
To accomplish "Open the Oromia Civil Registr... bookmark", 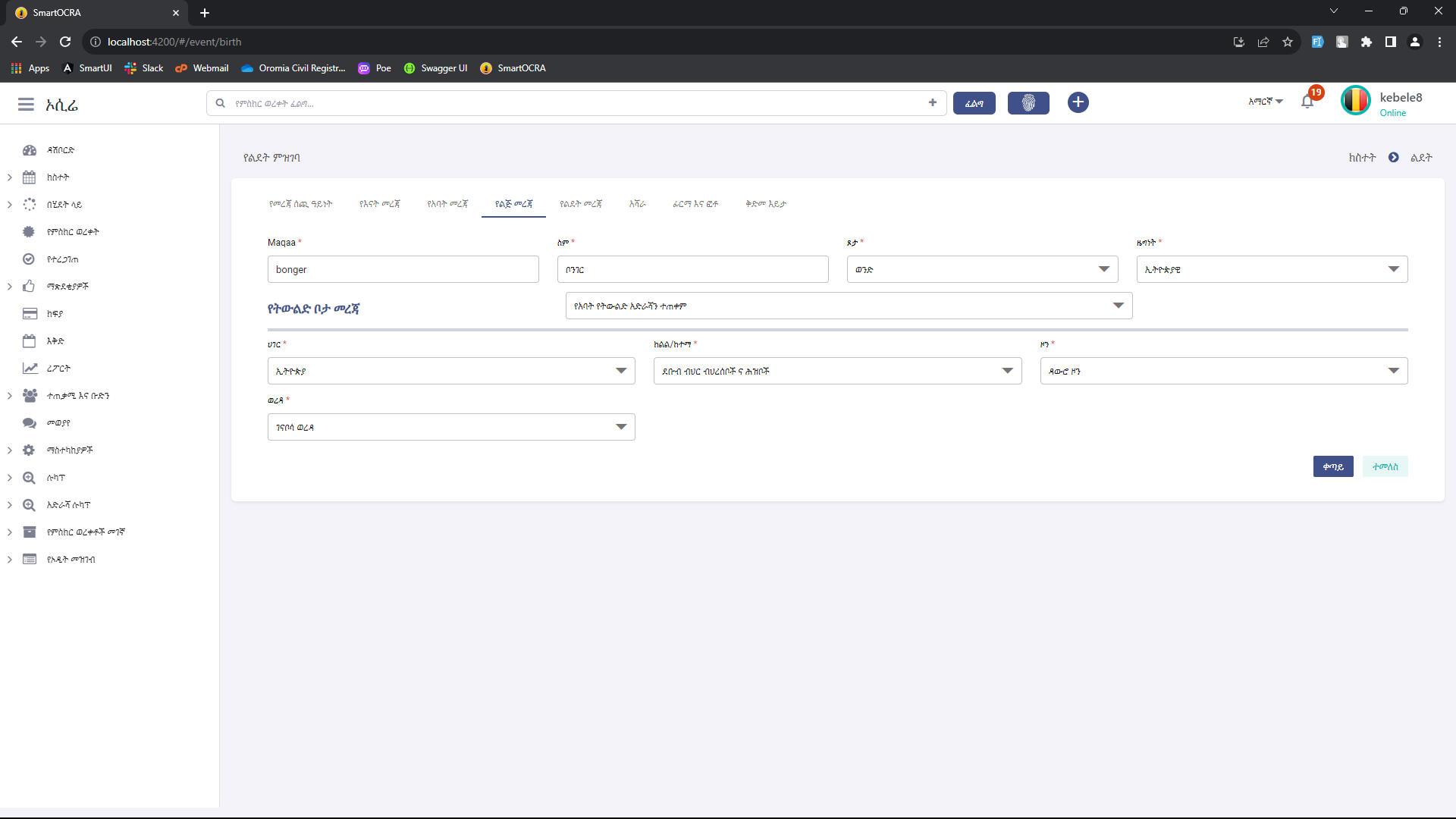I will 293,68.
